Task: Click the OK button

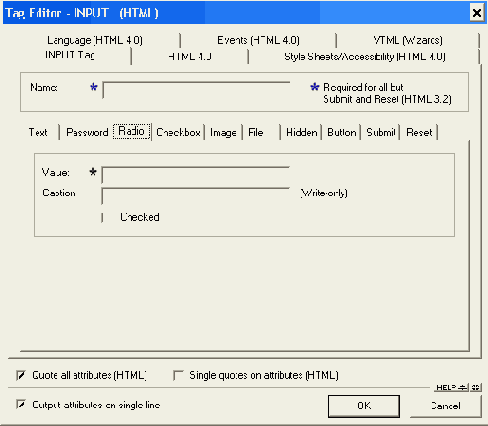Action: tap(364, 406)
